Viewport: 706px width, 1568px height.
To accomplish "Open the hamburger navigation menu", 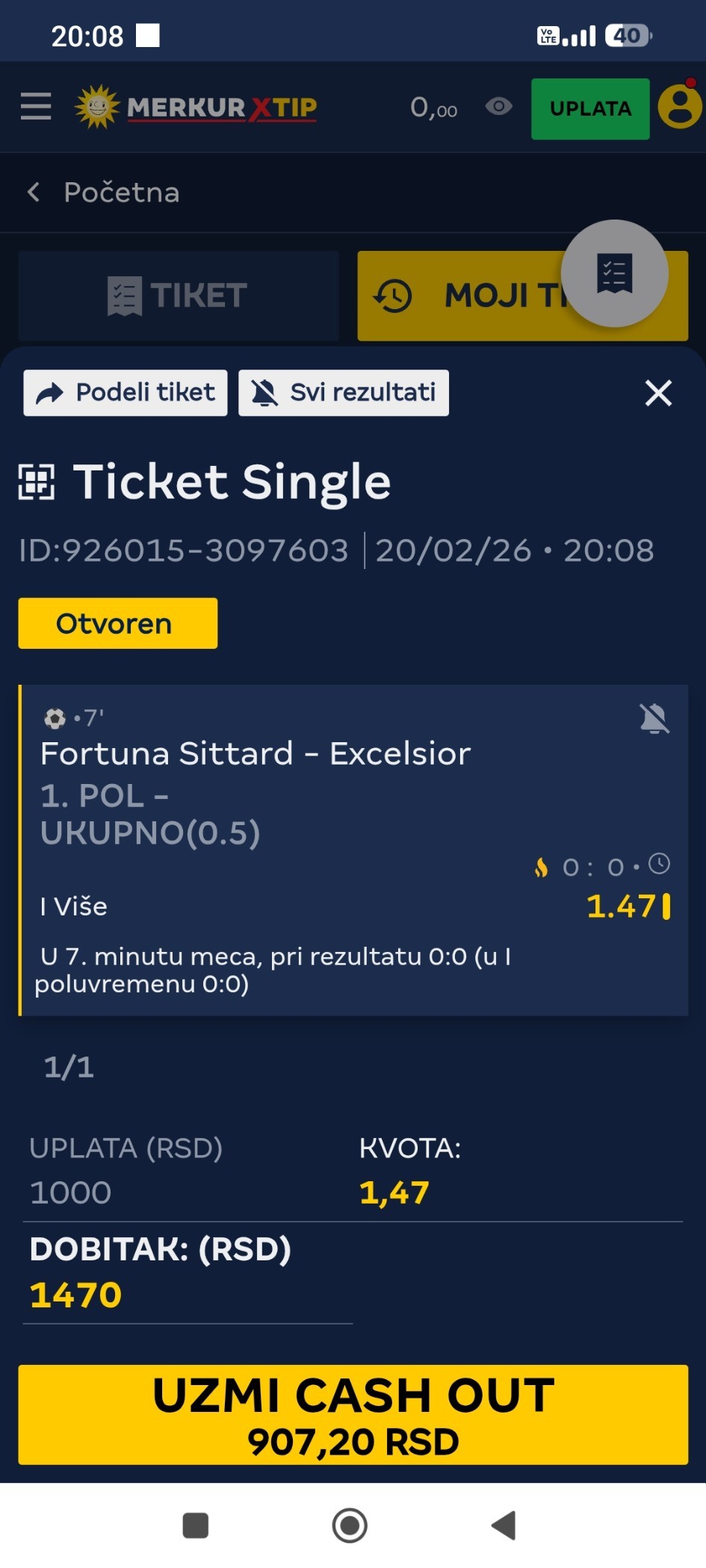I will tap(36, 107).
